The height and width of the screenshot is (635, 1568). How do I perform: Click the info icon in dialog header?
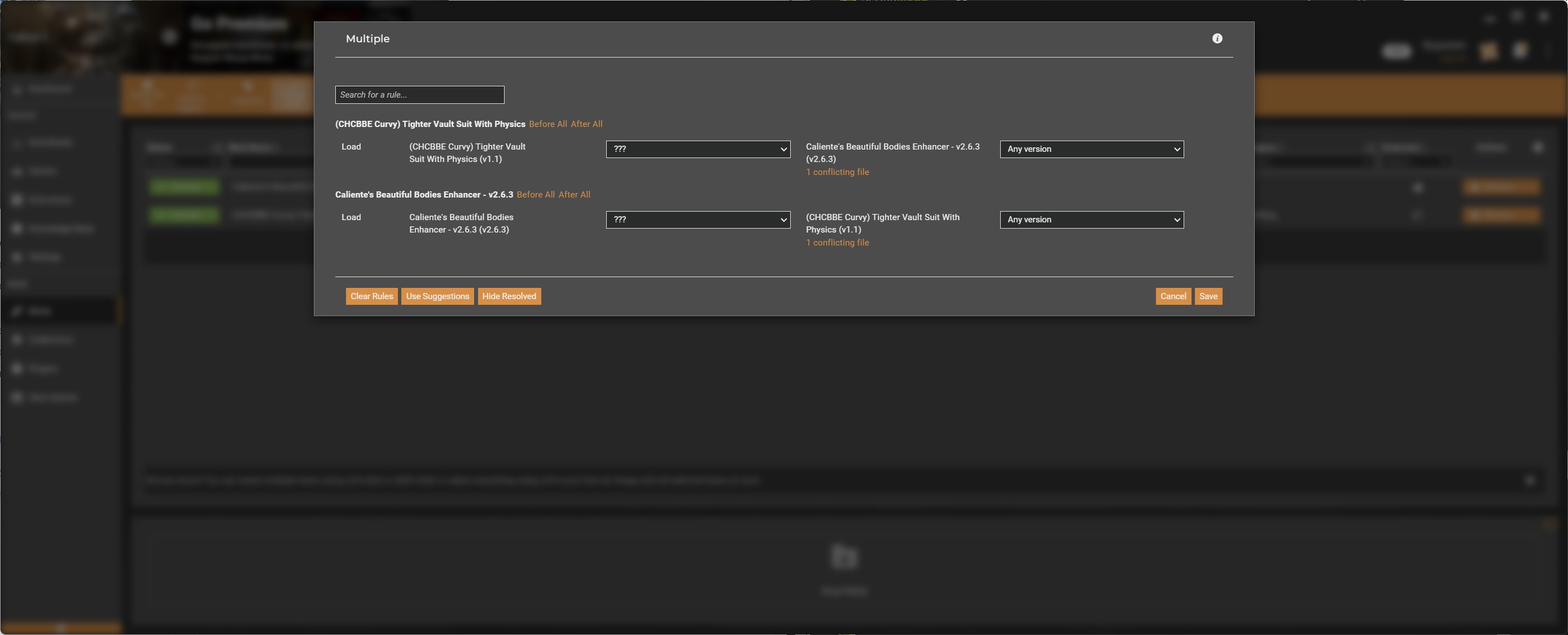(x=1218, y=39)
